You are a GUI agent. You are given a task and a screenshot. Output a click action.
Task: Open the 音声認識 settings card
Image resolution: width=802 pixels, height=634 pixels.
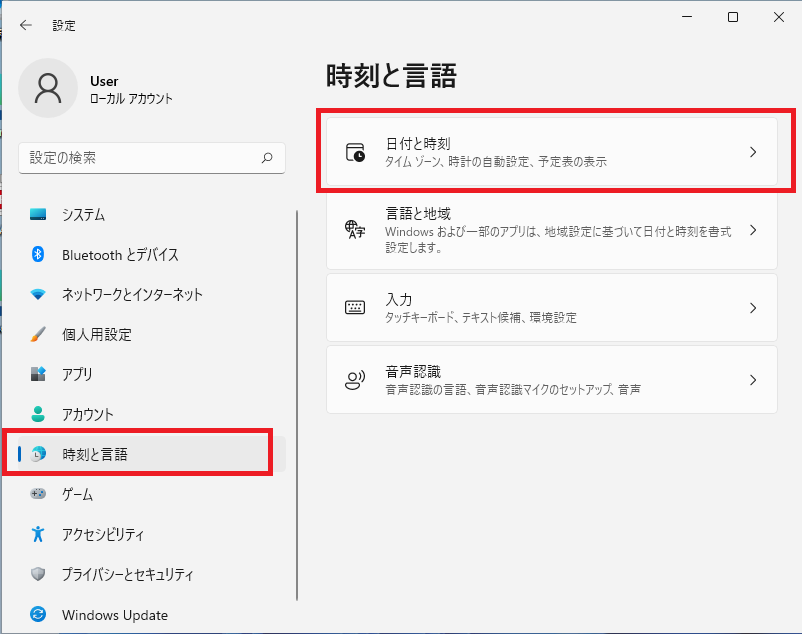tap(552, 380)
